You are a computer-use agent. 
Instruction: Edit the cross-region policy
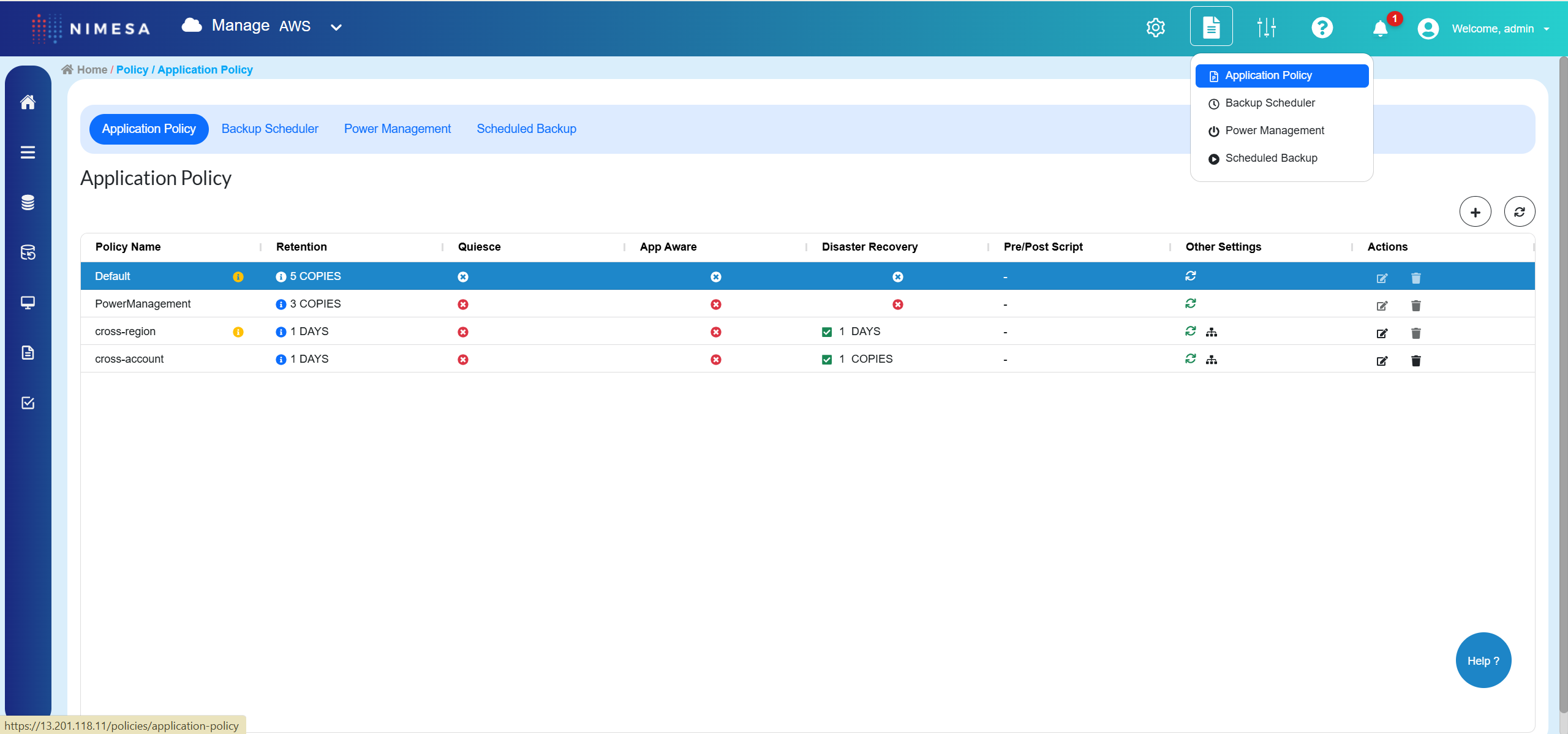pyautogui.click(x=1382, y=333)
